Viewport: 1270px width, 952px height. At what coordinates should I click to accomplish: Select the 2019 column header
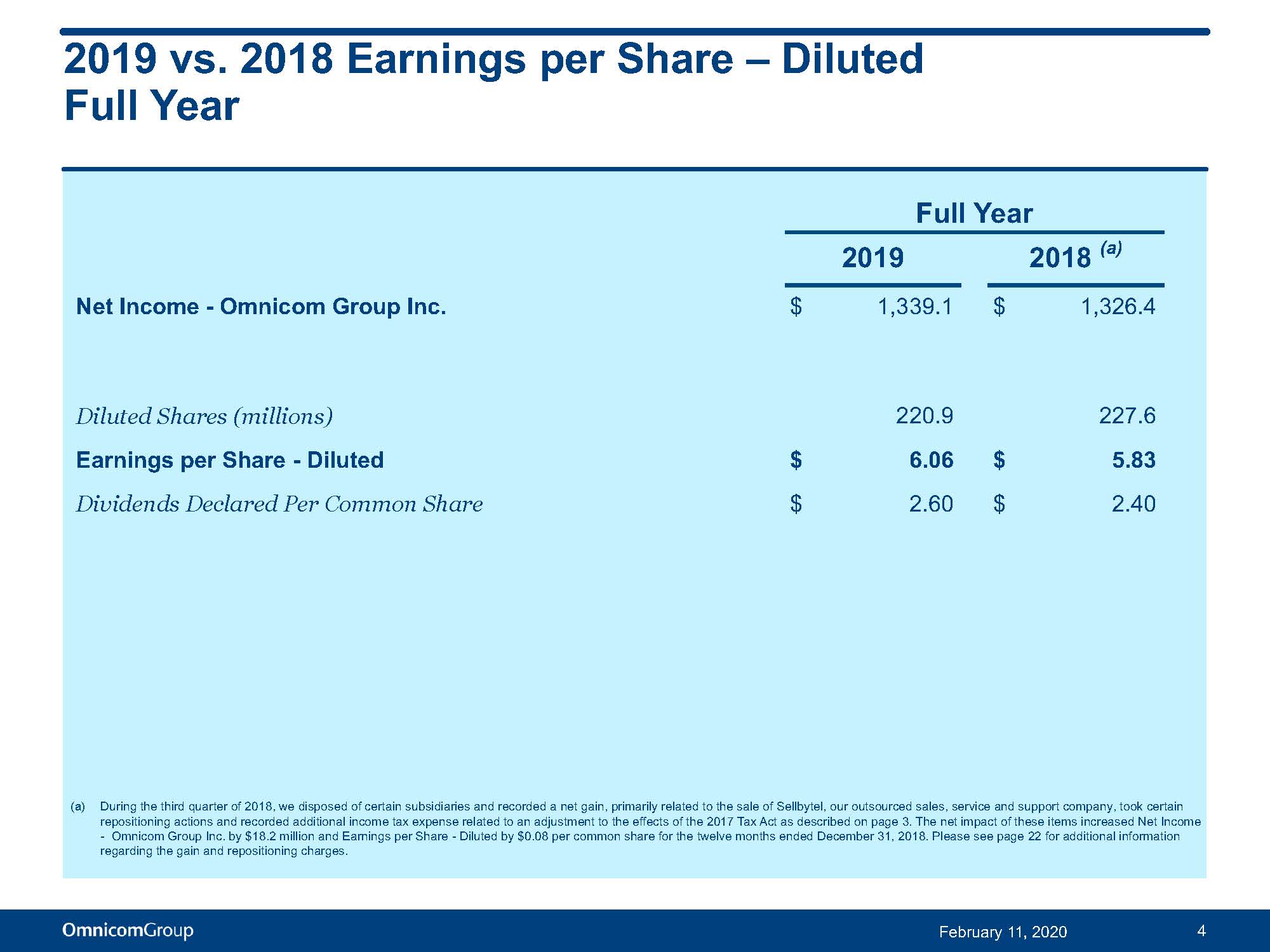[872, 258]
